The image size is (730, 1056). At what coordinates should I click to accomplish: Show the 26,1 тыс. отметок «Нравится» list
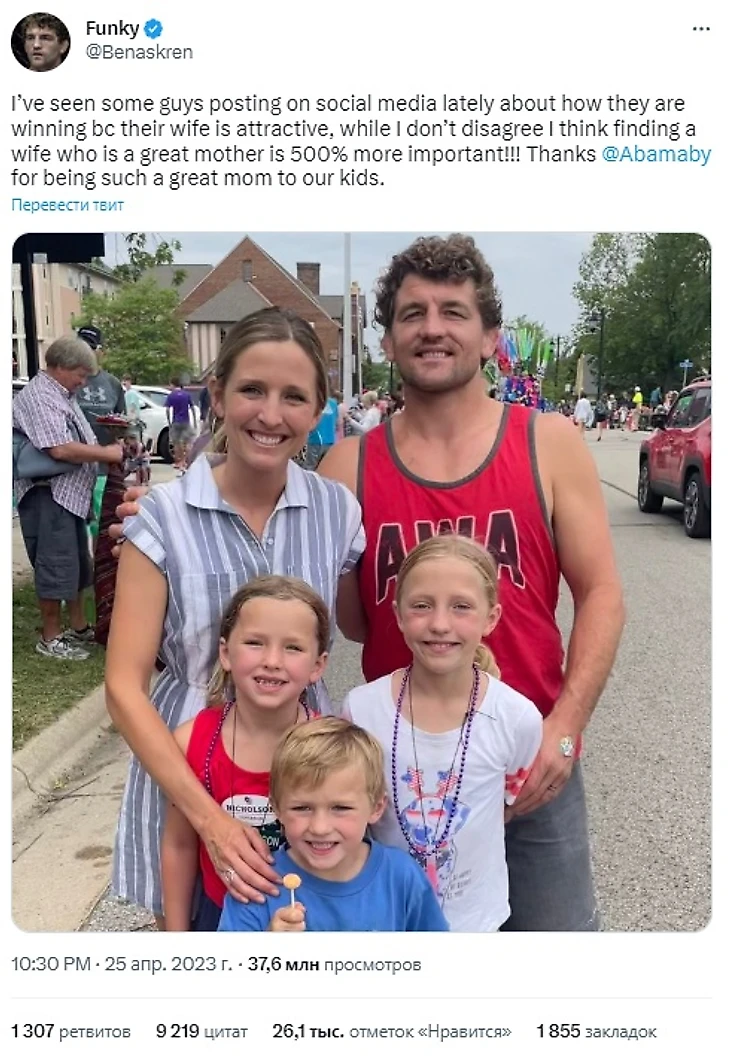coord(392,1031)
